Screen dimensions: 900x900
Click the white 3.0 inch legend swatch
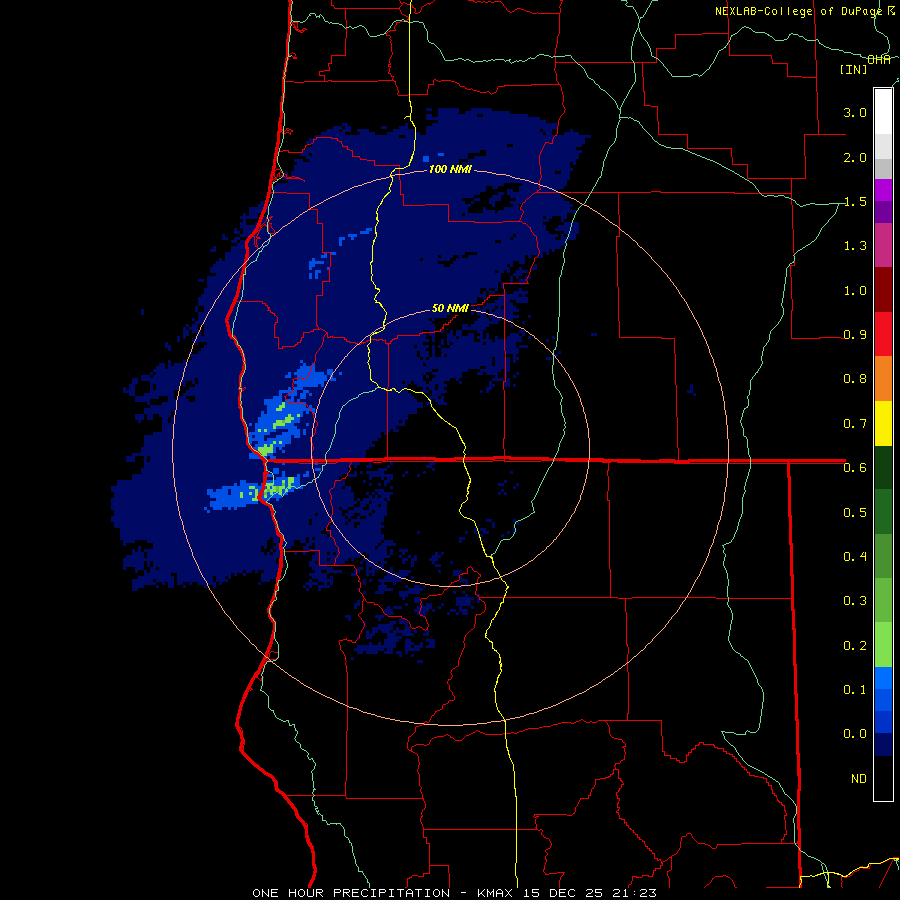tap(883, 111)
